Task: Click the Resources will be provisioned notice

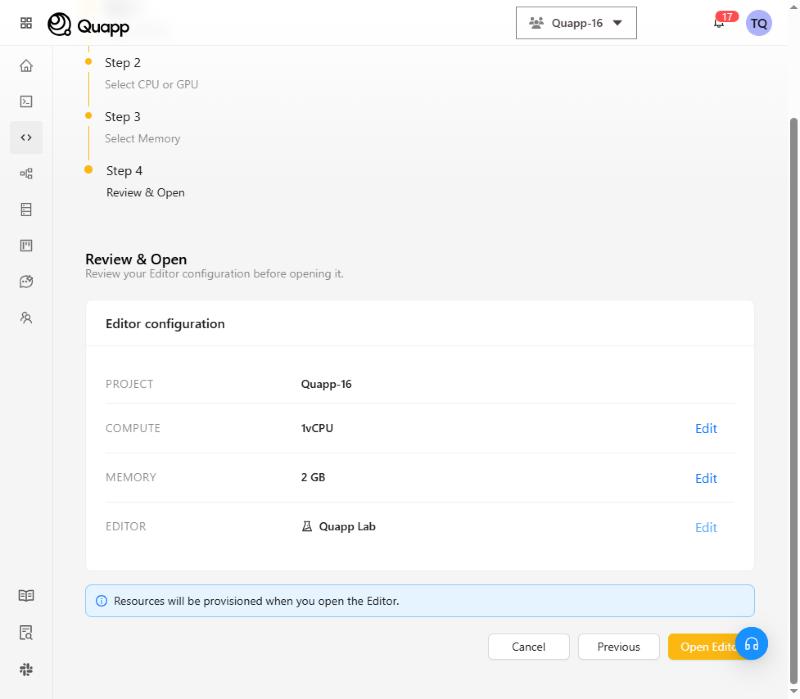Action: [x=419, y=601]
